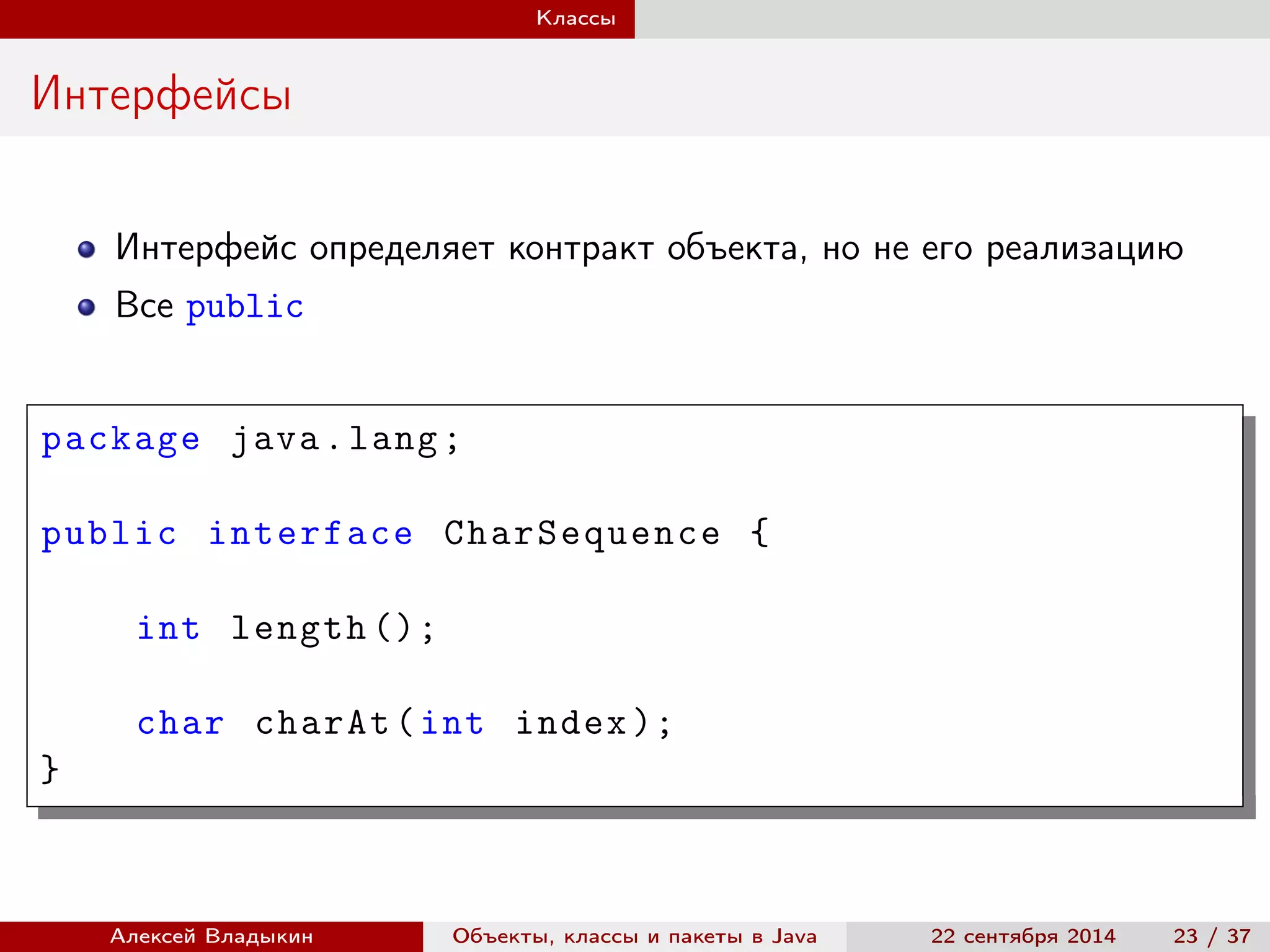Click the Интерфейсы slide title

point(161,94)
